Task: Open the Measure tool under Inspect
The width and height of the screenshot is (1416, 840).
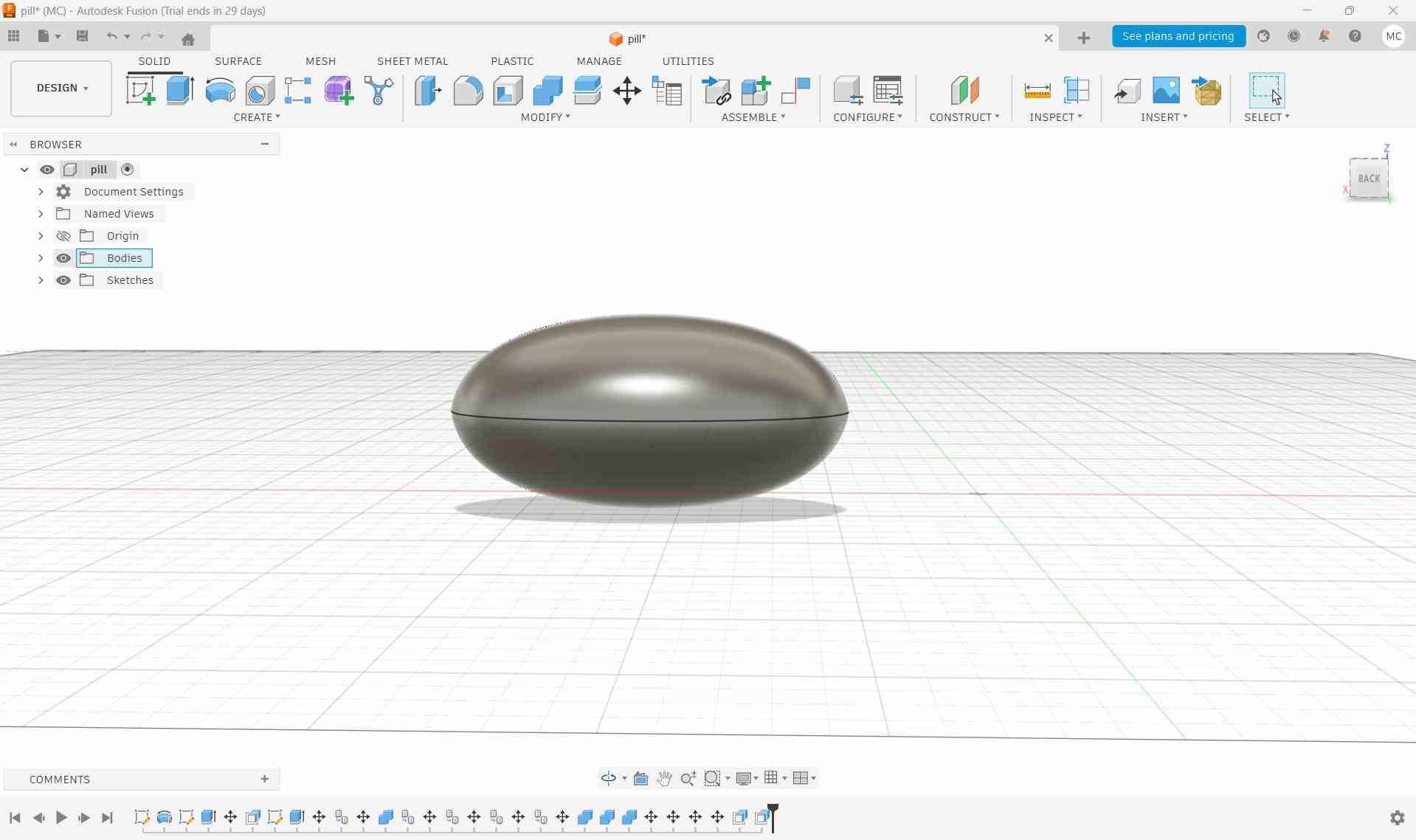Action: (1037, 91)
